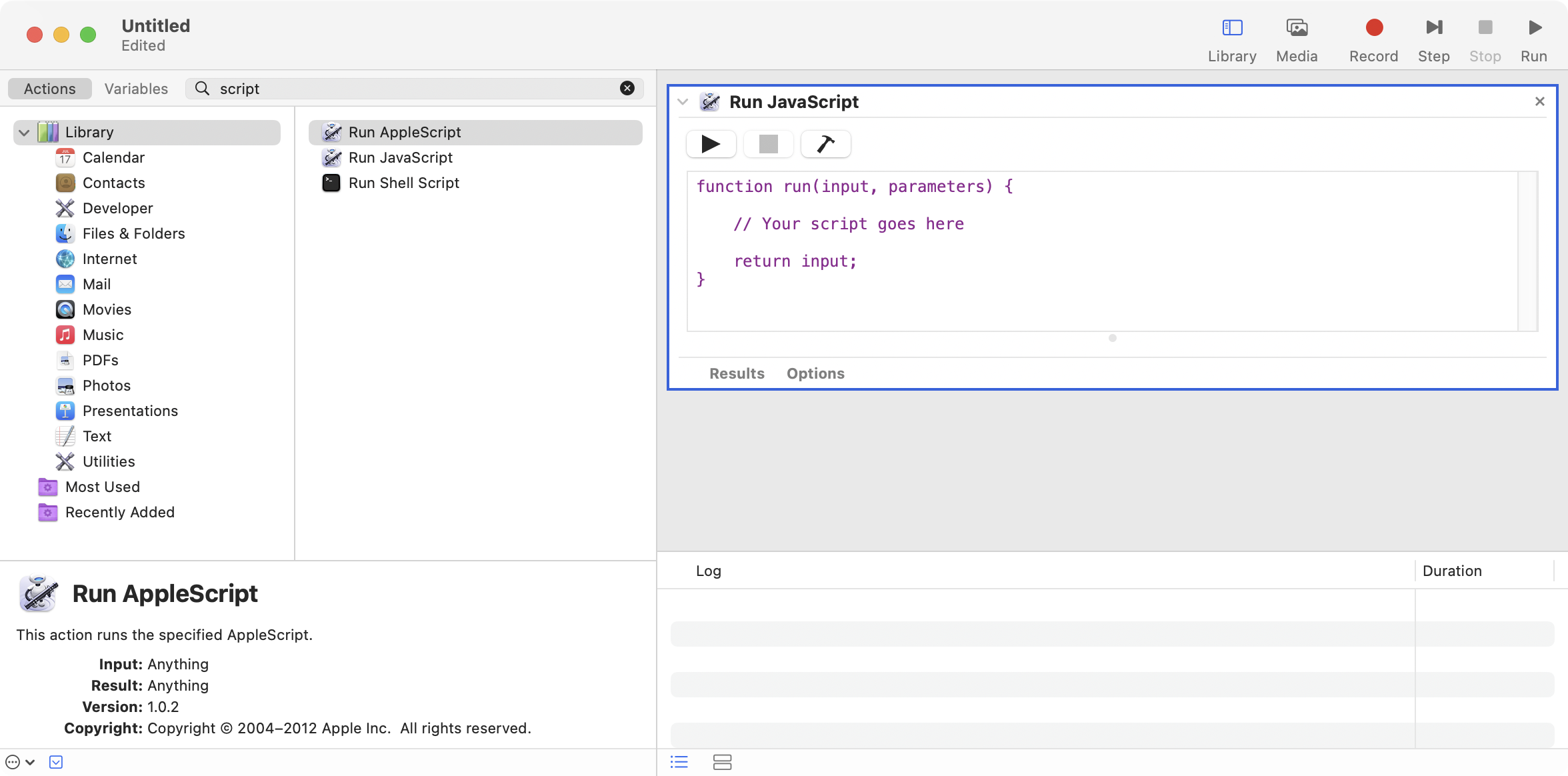Select PDFs category
Screen dimensions: 1568x776
(100, 360)
